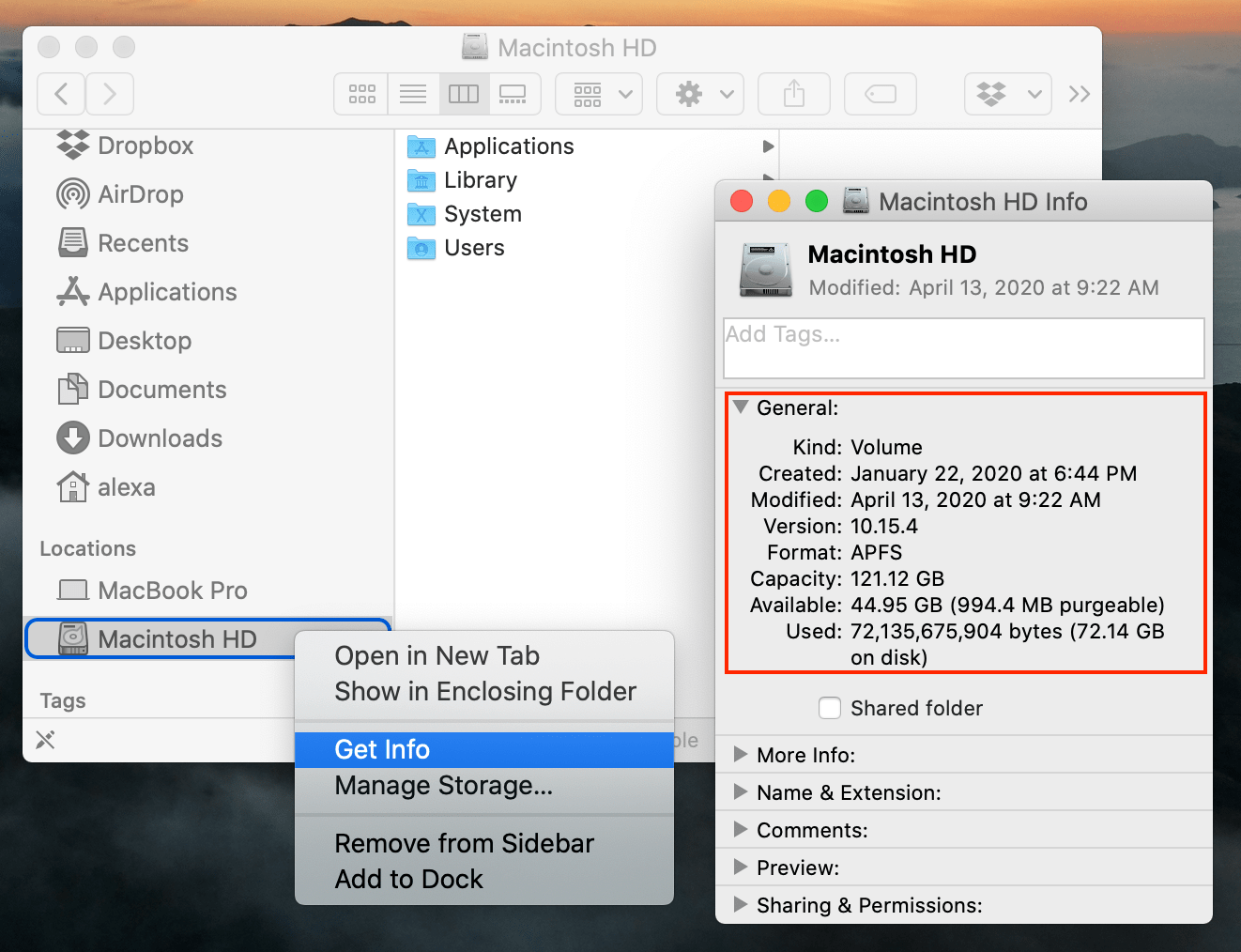The width and height of the screenshot is (1241, 952).
Task: Choose Get Info from the context menu
Action: coord(382,749)
